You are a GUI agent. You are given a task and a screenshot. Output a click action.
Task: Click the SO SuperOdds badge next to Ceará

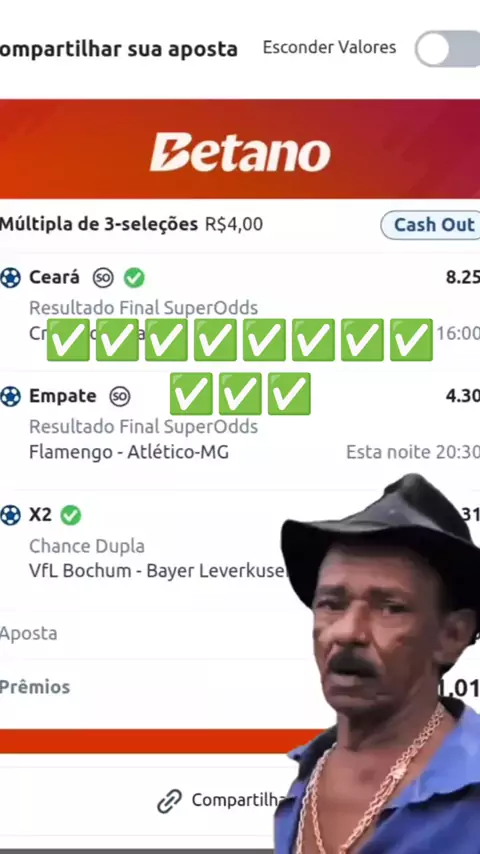click(x=103, y=278)
